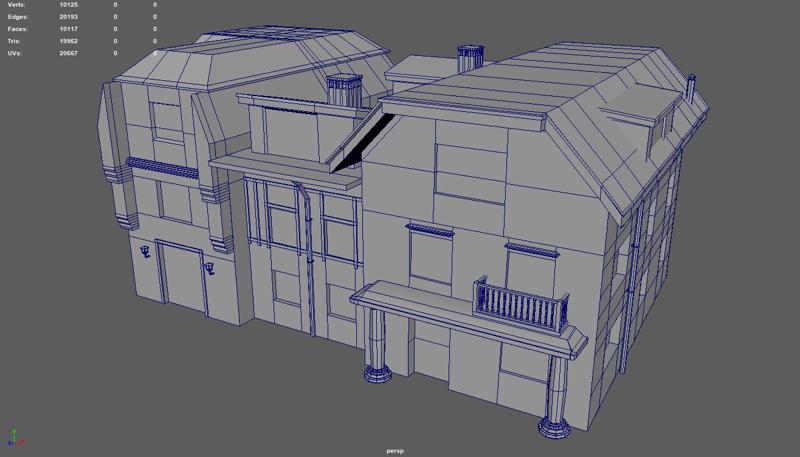Screen dimensions: 800x457
Task: Click the Faces value 10117
Action: (x=68, y=29)
